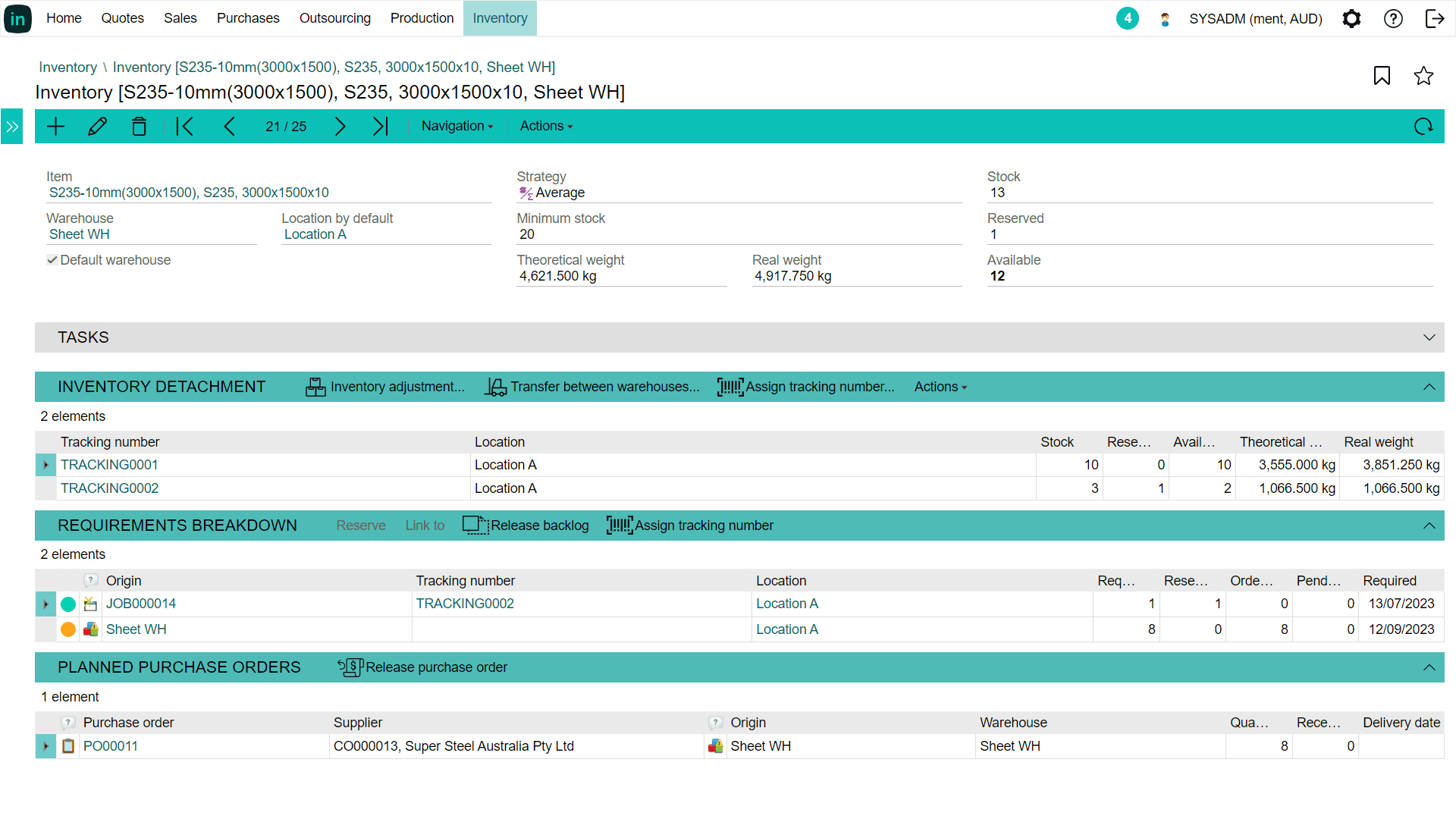Open the Purchases menu
The image size is (1456, 819).
248,18
